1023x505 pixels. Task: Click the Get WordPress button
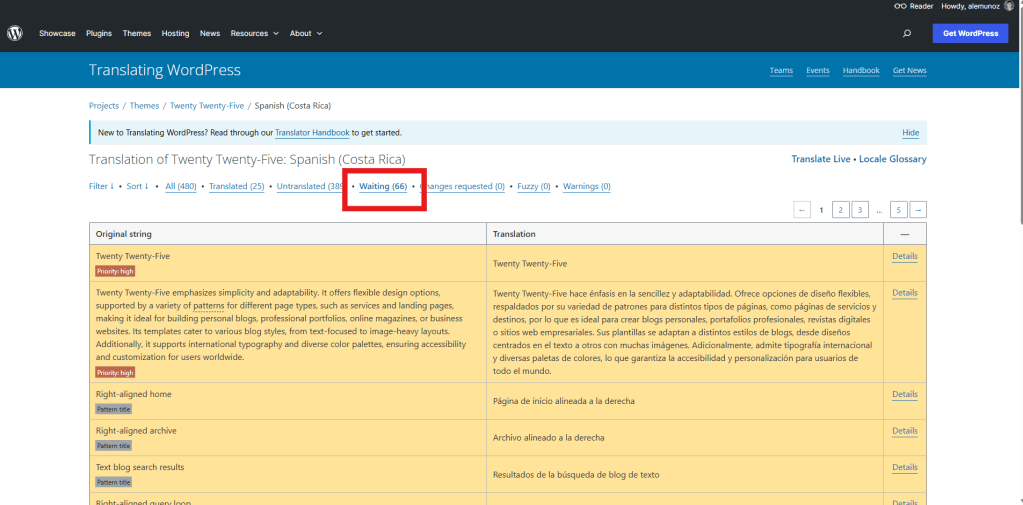coord(970,33)
